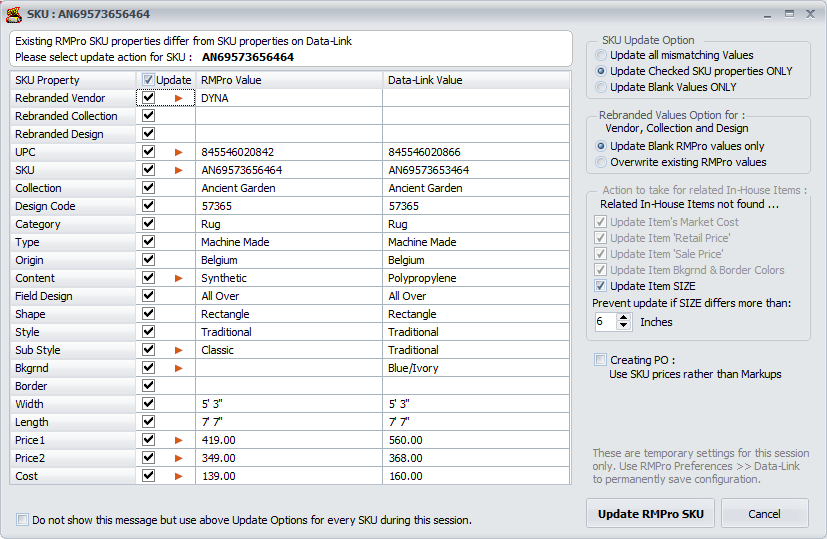Uncheck Update Item SIZE checkbox

[x=600, y=286]
